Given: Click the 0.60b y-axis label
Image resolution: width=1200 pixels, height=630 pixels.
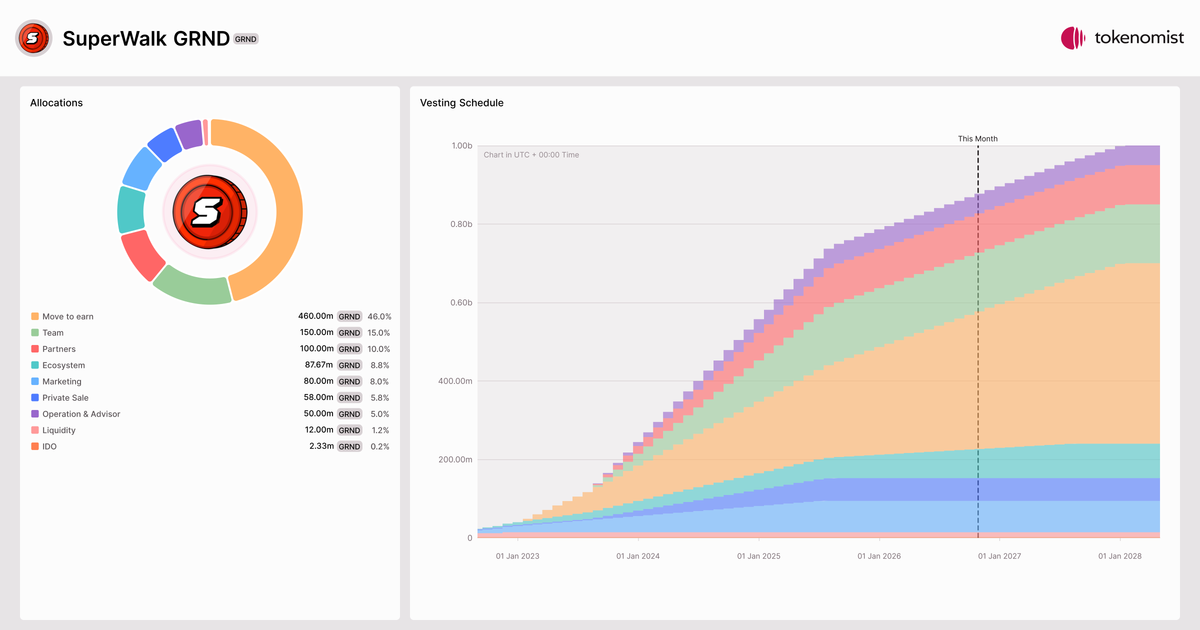Looking at the screenshot, I should 461,303.
